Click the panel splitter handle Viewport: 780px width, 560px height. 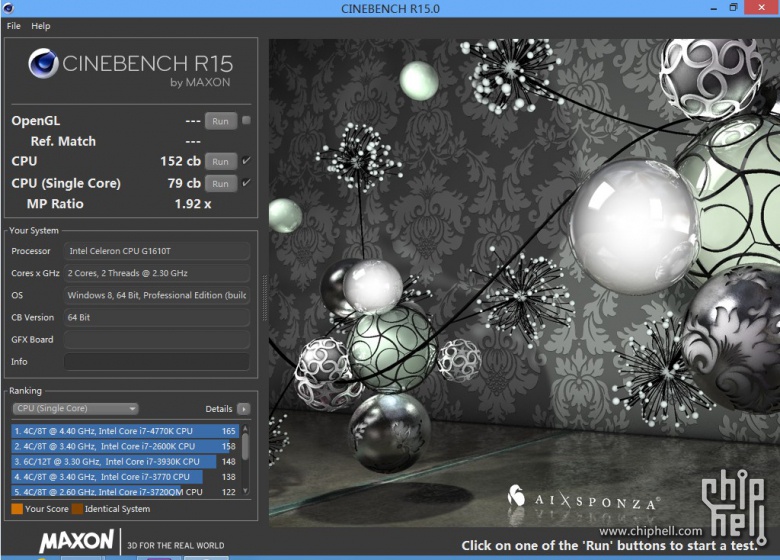tap(264, 298)
